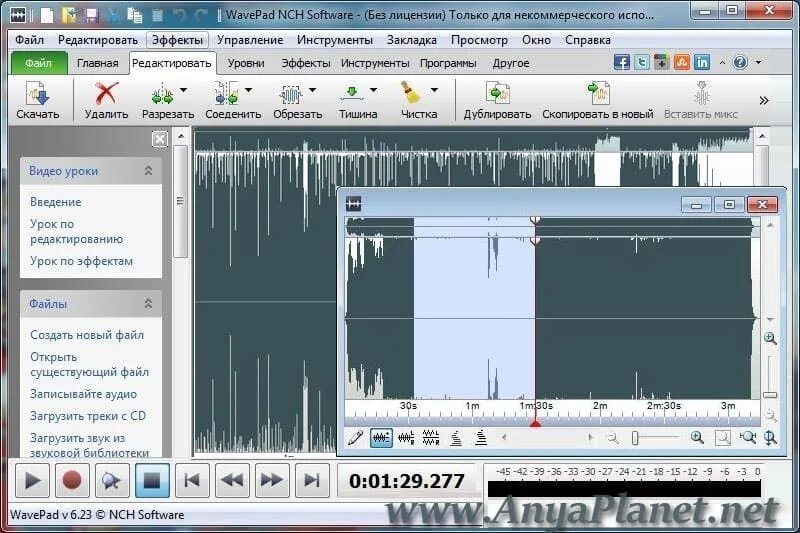Viewport: 800px width, 533px height.
Task: Close the left sidebar panel
Action: [x=160, y=139]
